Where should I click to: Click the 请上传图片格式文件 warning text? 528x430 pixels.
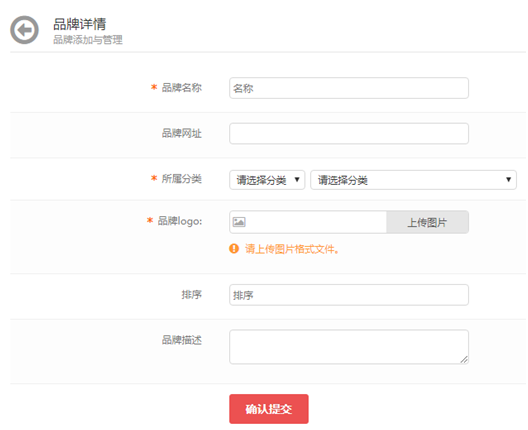click(x=292, y=249)
